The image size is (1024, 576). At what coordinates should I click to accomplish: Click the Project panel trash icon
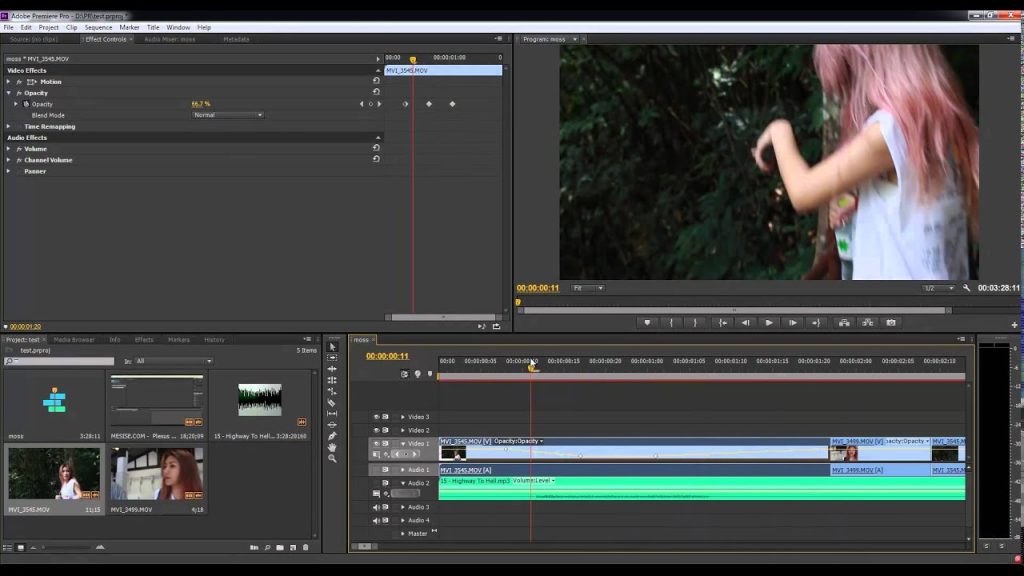pos(306,547)
